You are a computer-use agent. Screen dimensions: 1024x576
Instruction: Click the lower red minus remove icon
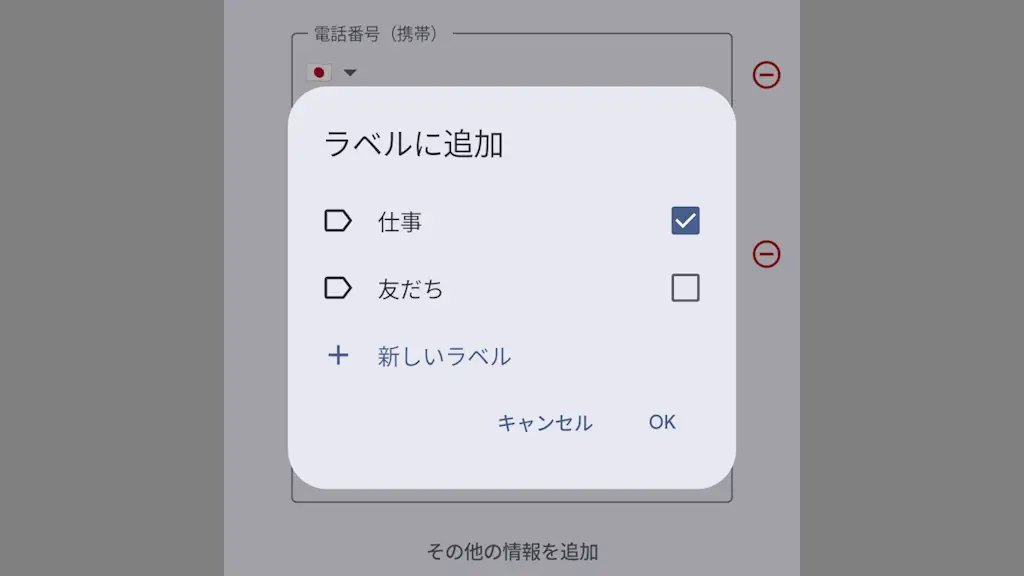click(x=764, y=253)
